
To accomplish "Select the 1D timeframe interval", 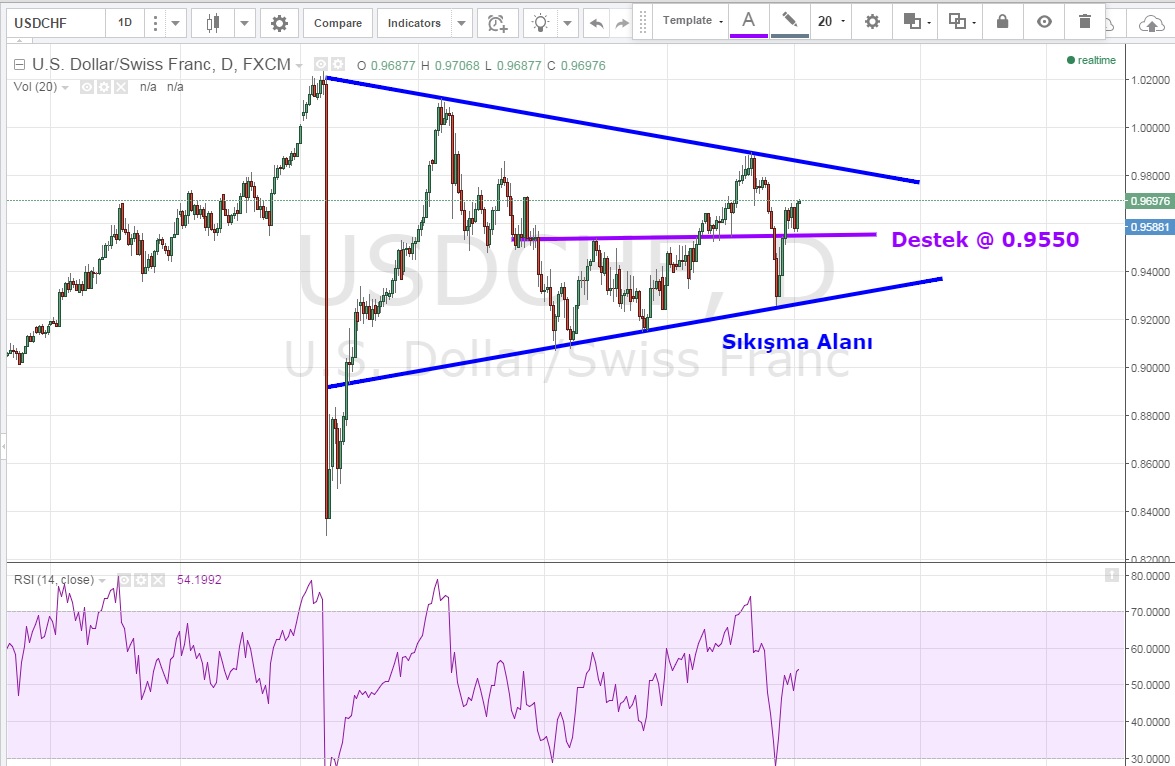I will (124, 23).
